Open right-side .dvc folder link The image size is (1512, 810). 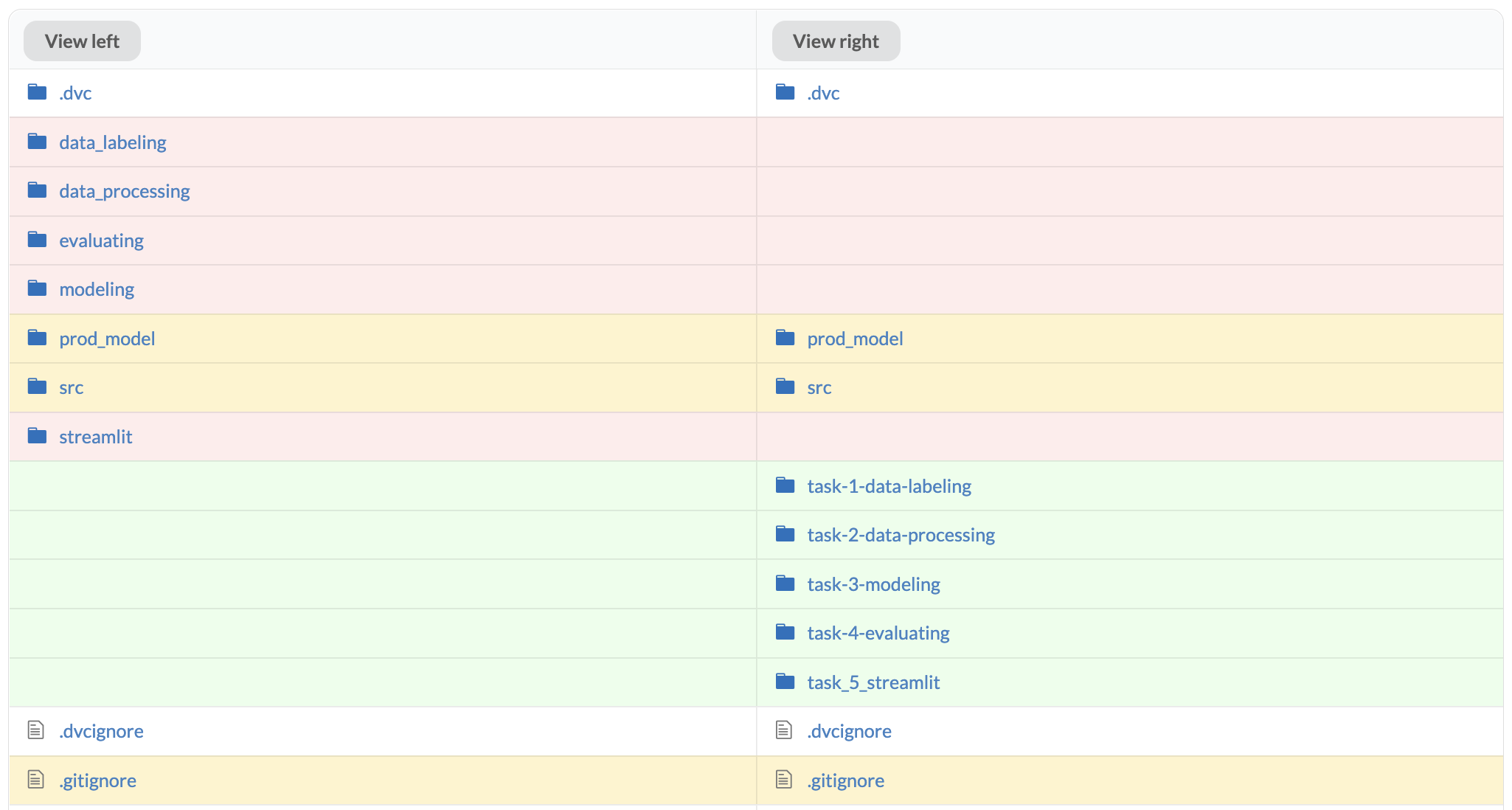pyautogui.click(x=823, y=93)
